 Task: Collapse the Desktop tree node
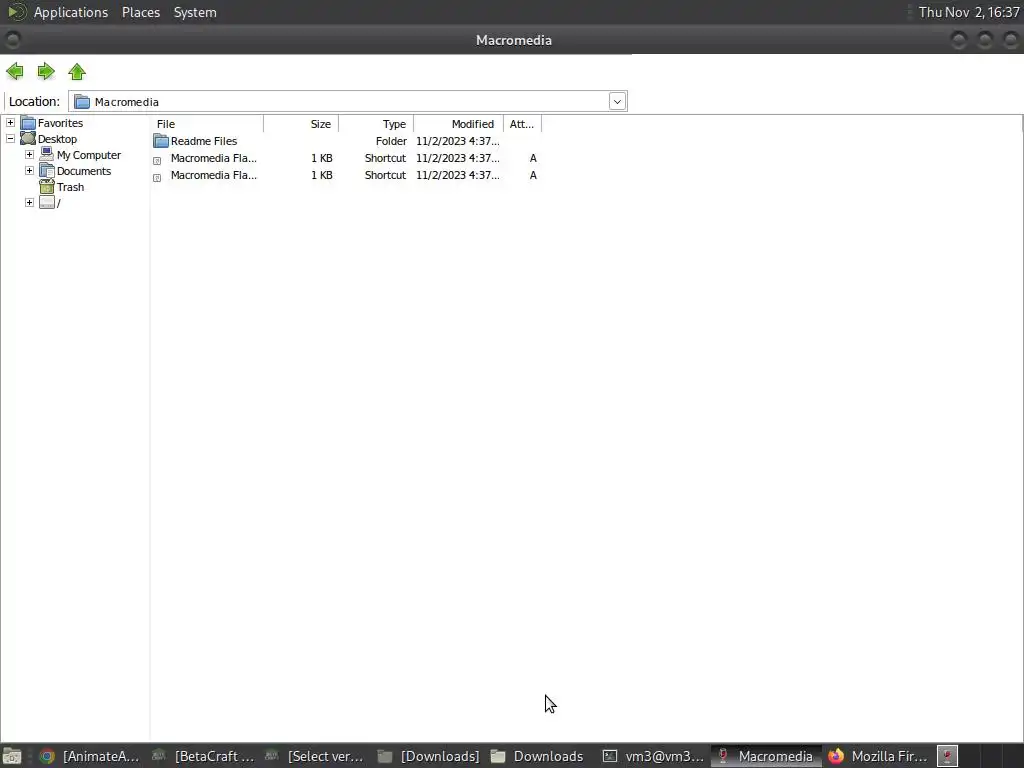(10, 138)
